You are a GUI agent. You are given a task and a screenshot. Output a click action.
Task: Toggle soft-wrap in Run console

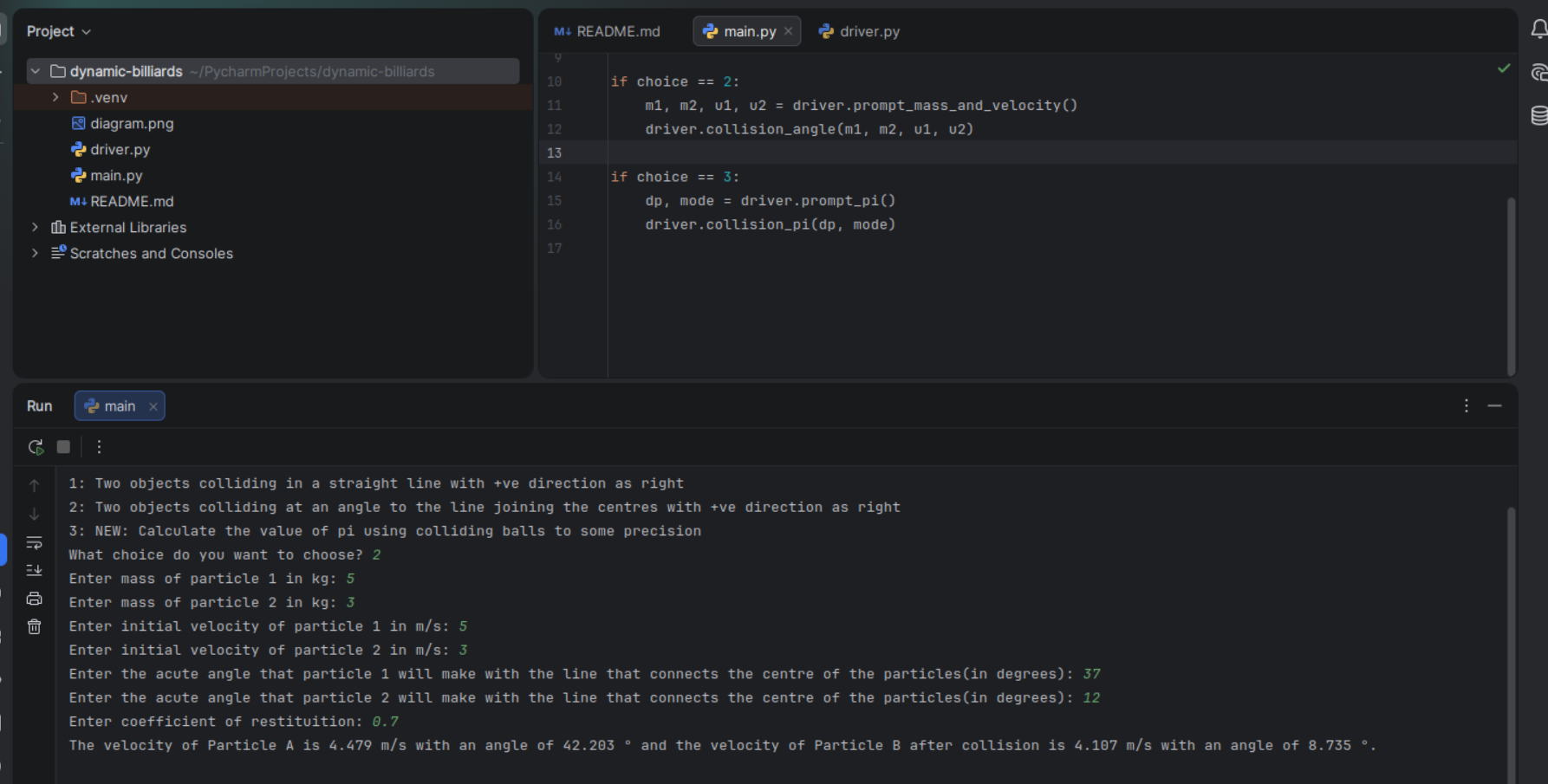(x=35, y=543)
